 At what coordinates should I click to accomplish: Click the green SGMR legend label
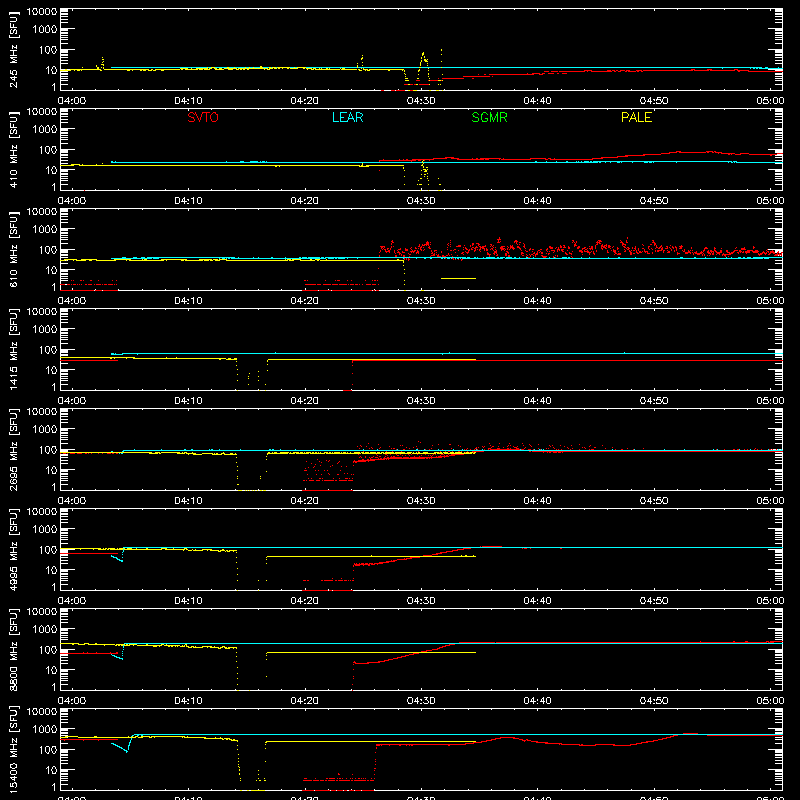click(x=489, y=117)
